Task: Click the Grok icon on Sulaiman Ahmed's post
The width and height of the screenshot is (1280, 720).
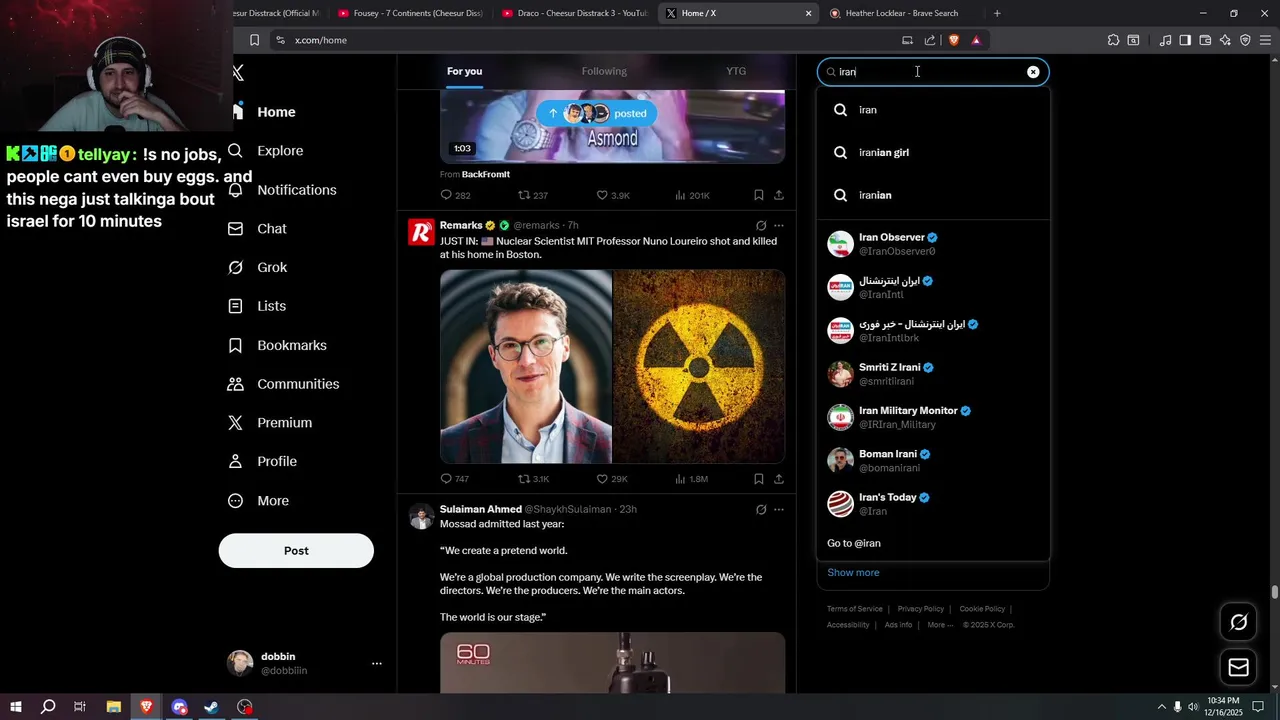Action: 761,510
